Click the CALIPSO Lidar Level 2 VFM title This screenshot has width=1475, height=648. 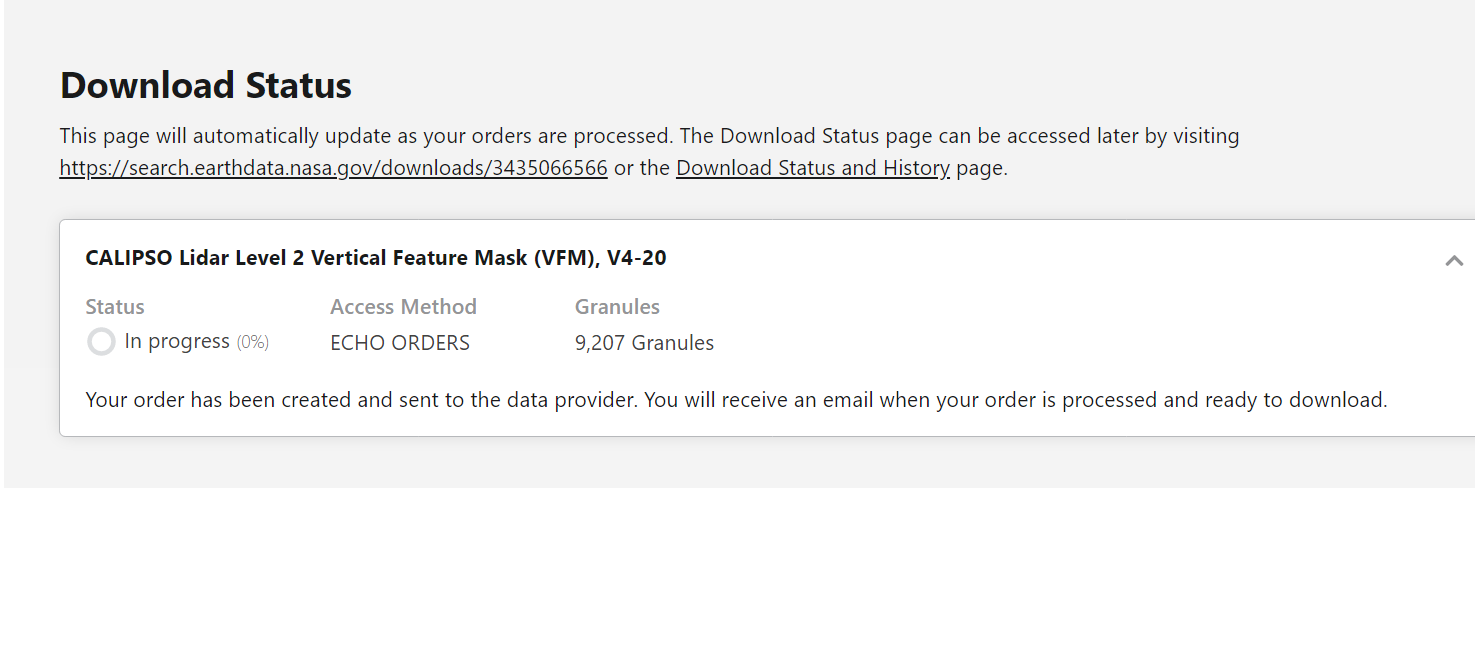[376, 258]
